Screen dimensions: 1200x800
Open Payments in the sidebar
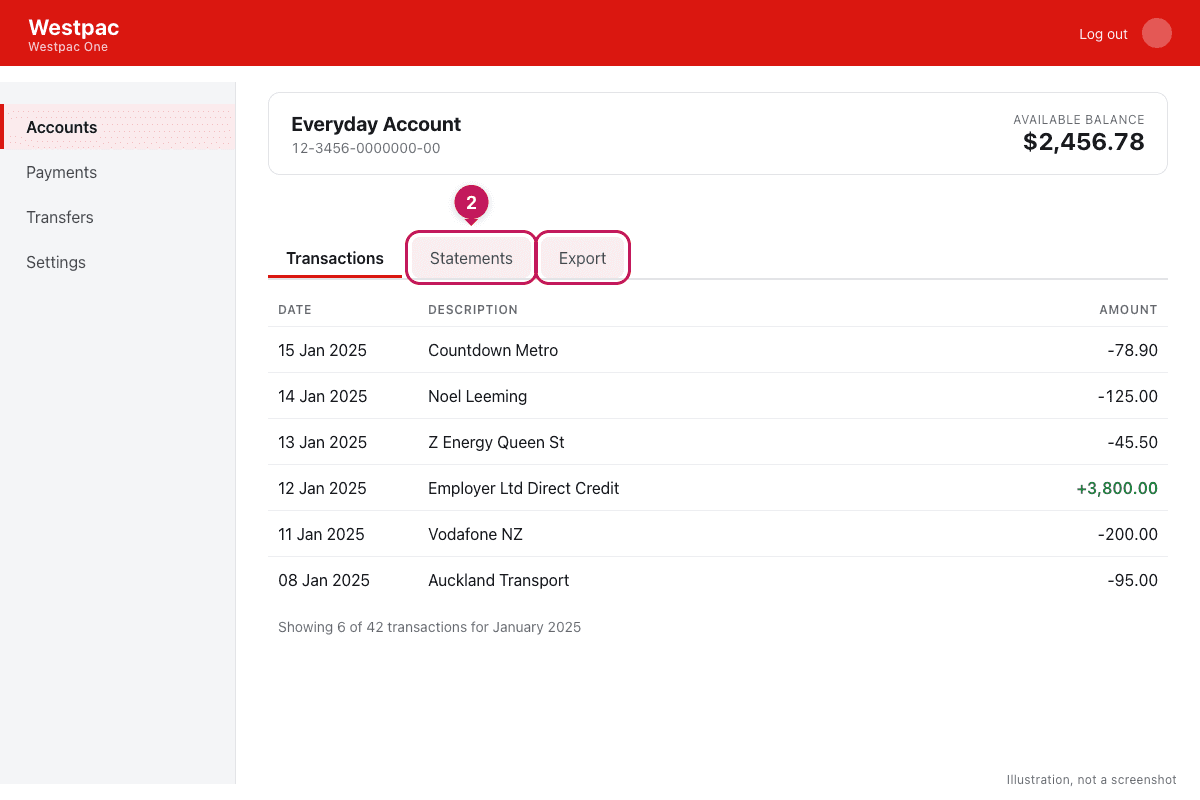coord(118,172)
